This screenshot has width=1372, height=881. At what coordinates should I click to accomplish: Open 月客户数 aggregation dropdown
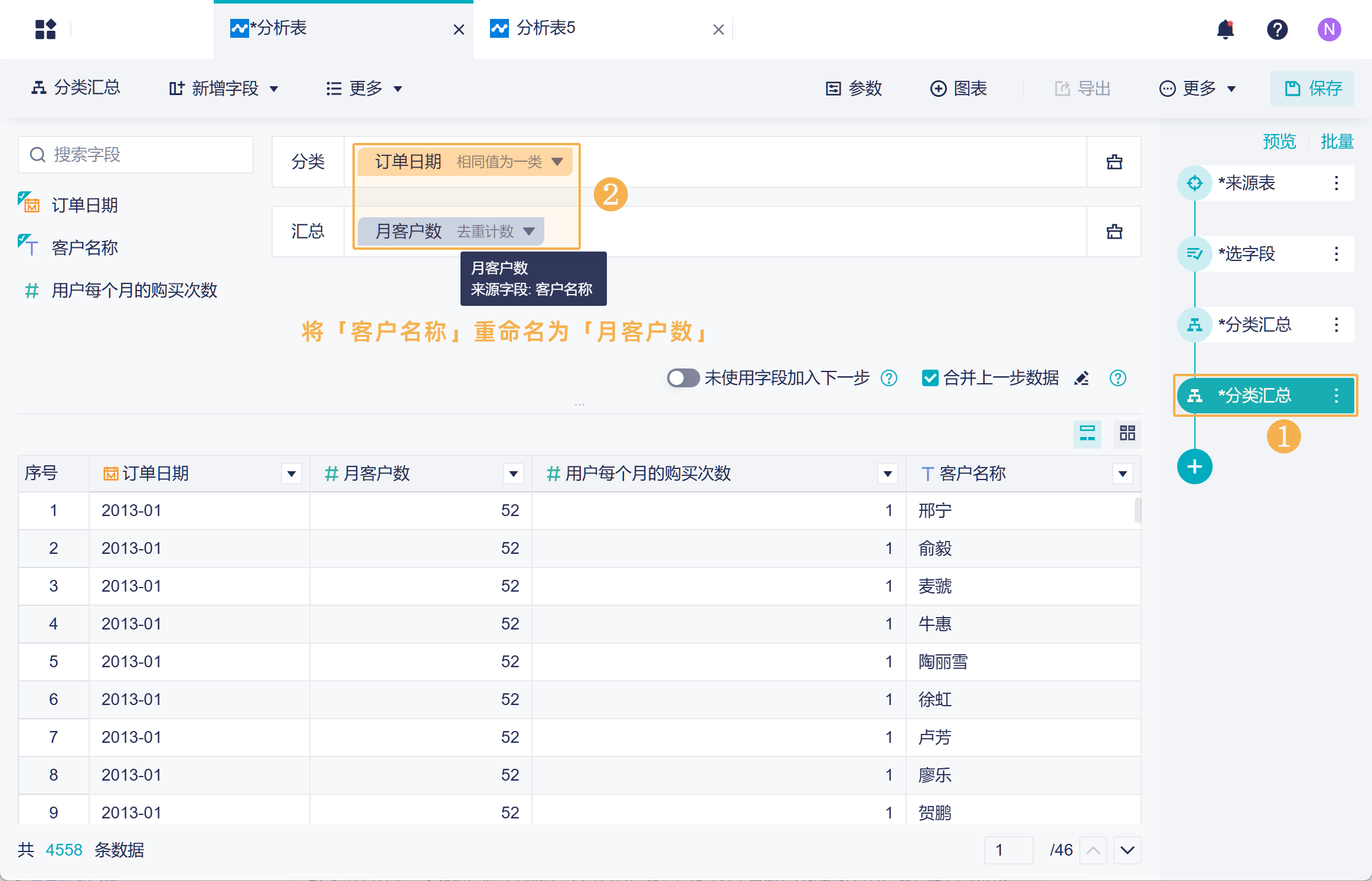529,231
